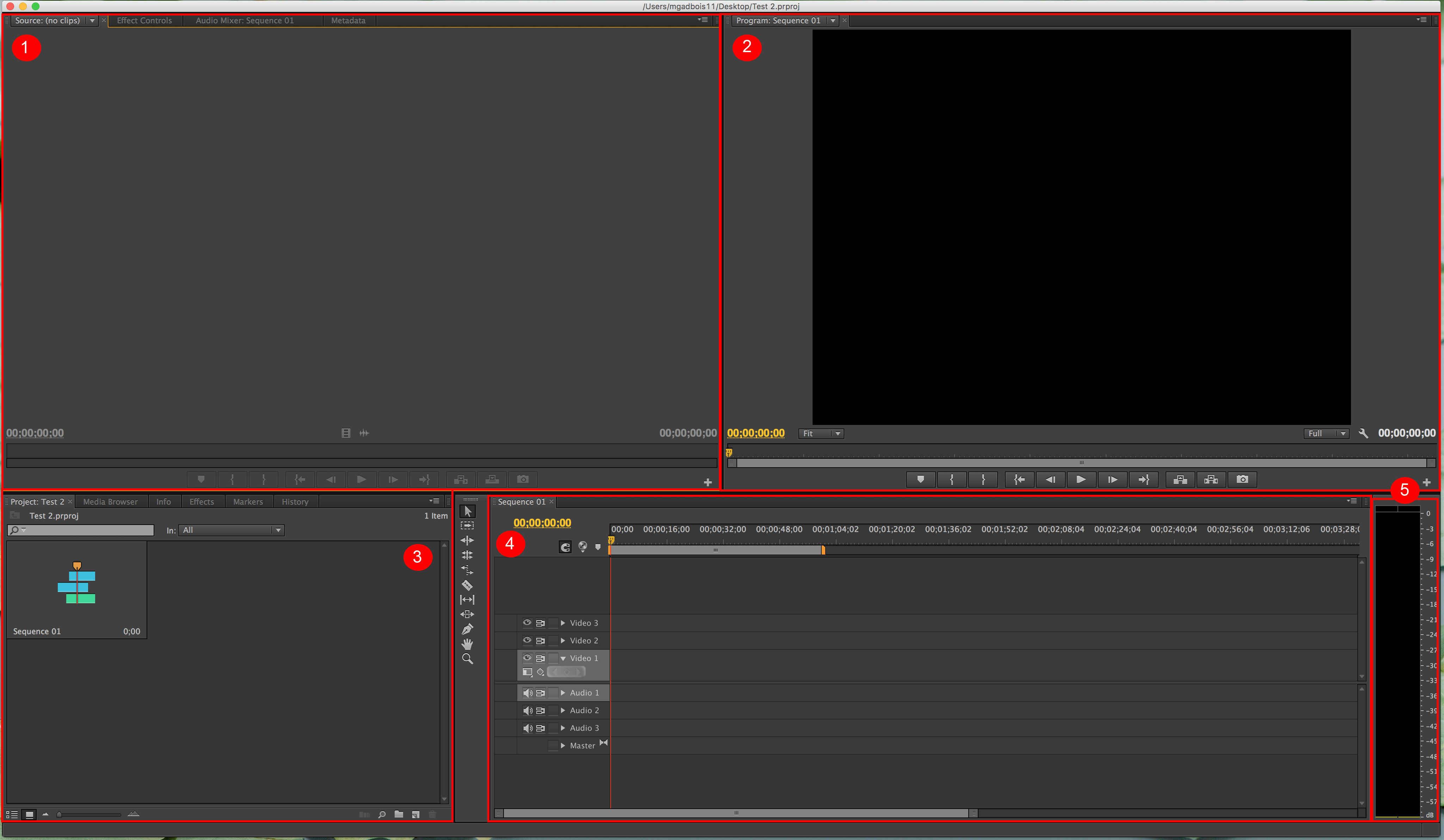
Task: Toggle the timeline Snap magnet button
Action: tap(565, 547)
